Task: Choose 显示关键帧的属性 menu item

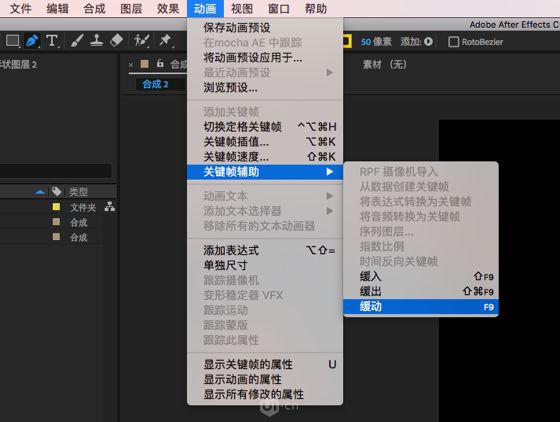Action: (265, 365)
